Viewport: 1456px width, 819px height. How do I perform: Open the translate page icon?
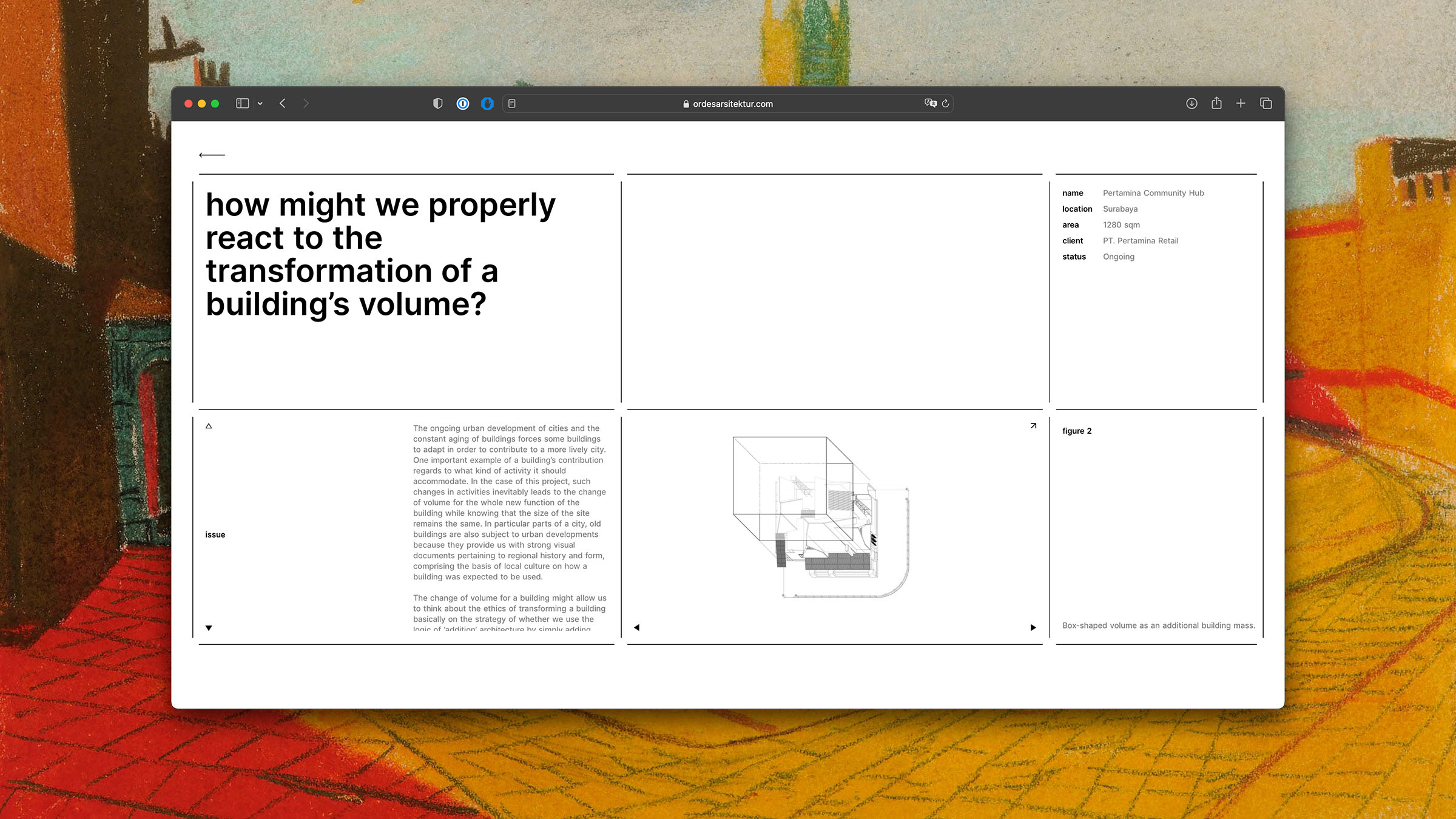(930, 103)
